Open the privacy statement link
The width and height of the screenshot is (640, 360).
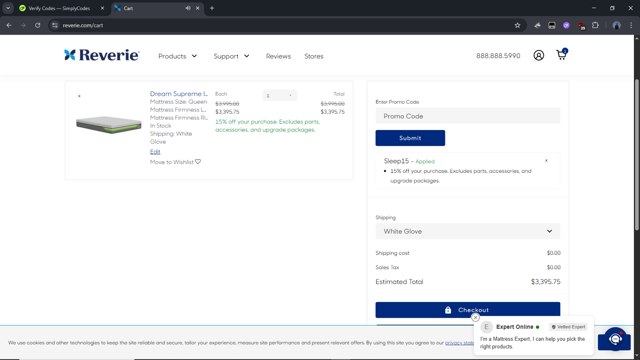[x=459, y=343]
